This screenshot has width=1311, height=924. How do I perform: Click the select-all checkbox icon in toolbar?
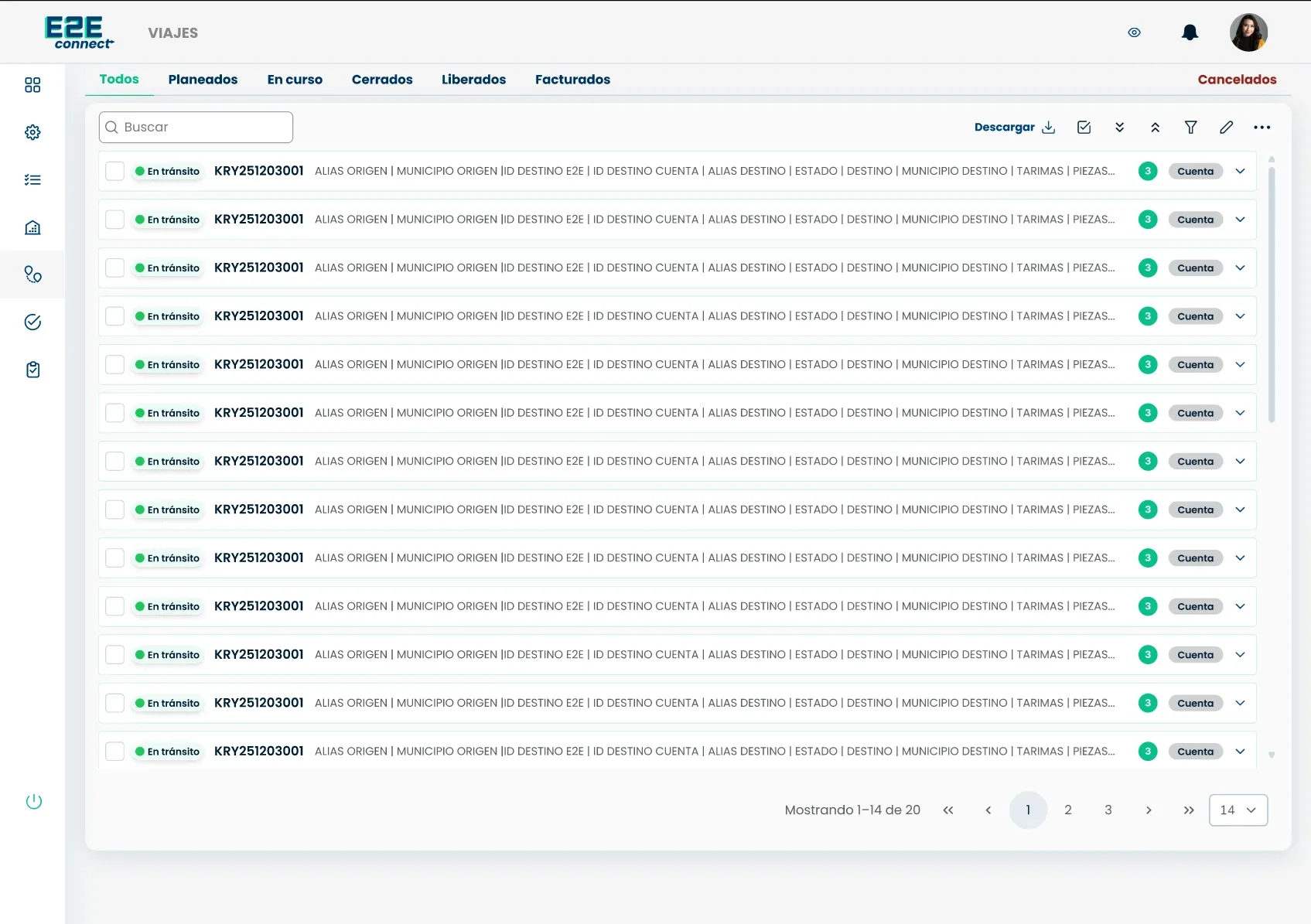pyautogui.click(x=1084, y=128)
